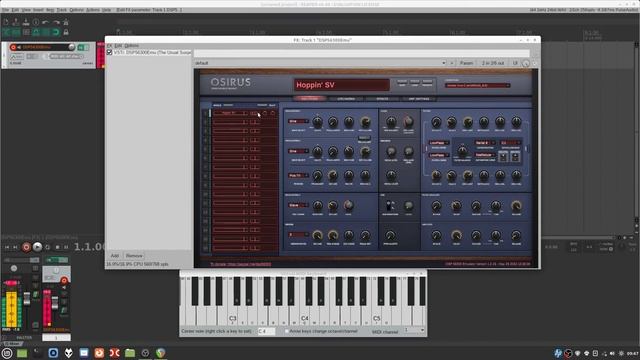Open project settings info icon in toolbar

[x=36, y=22]
